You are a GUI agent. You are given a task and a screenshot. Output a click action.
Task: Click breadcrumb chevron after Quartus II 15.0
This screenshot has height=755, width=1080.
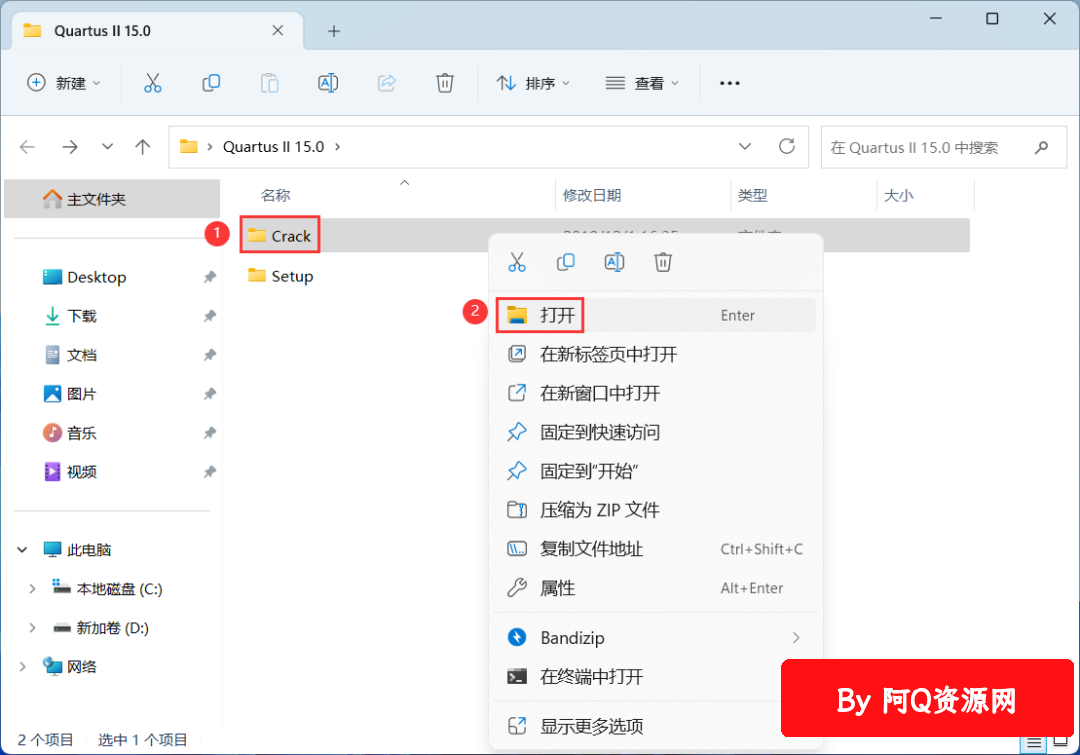click(x=338, y=147)
